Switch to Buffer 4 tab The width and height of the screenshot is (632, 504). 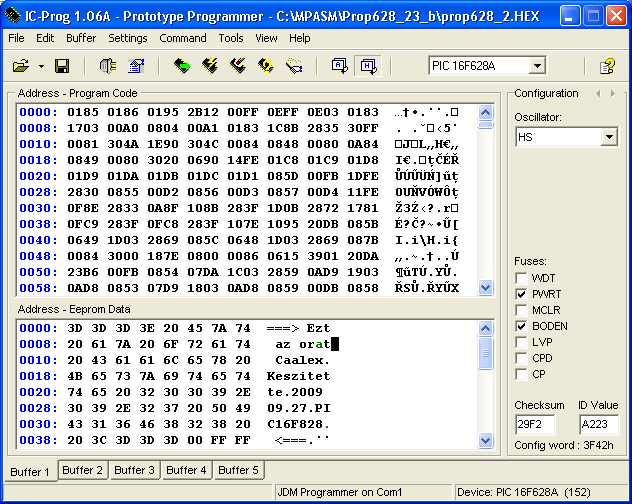click(186, 470)
